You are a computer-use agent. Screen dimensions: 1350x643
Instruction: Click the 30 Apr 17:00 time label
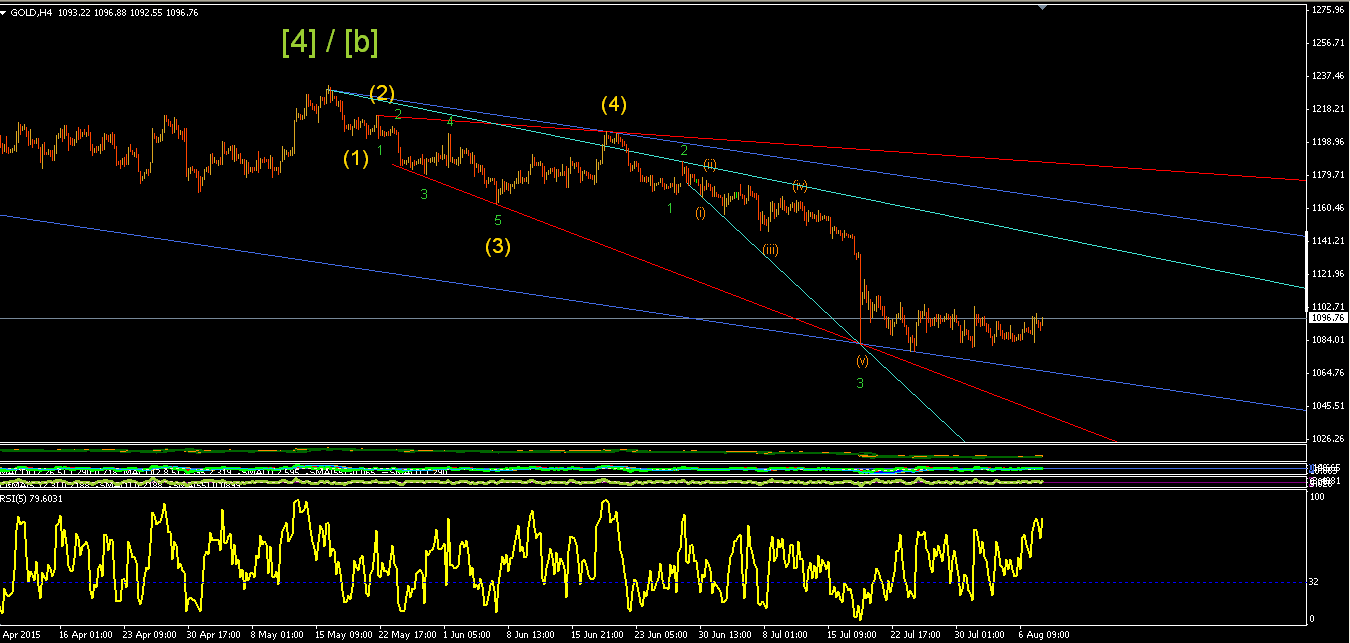tap(213, 634)
